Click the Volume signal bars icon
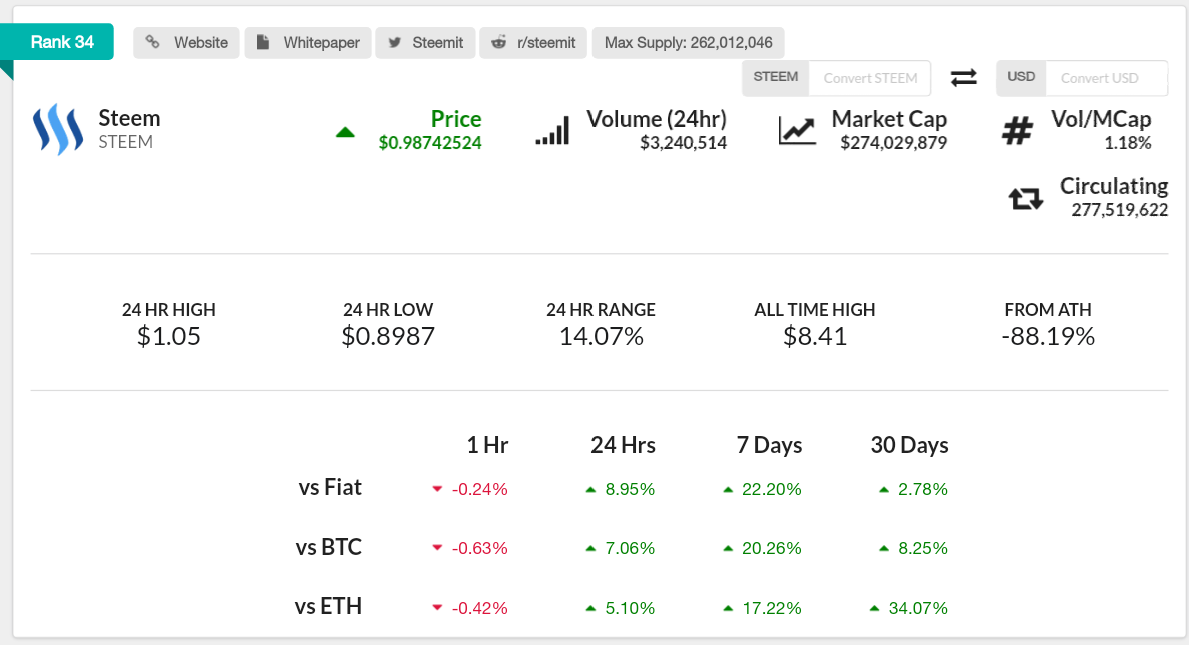The height and width of the screenshot is (645, 1189). (552, 131)
